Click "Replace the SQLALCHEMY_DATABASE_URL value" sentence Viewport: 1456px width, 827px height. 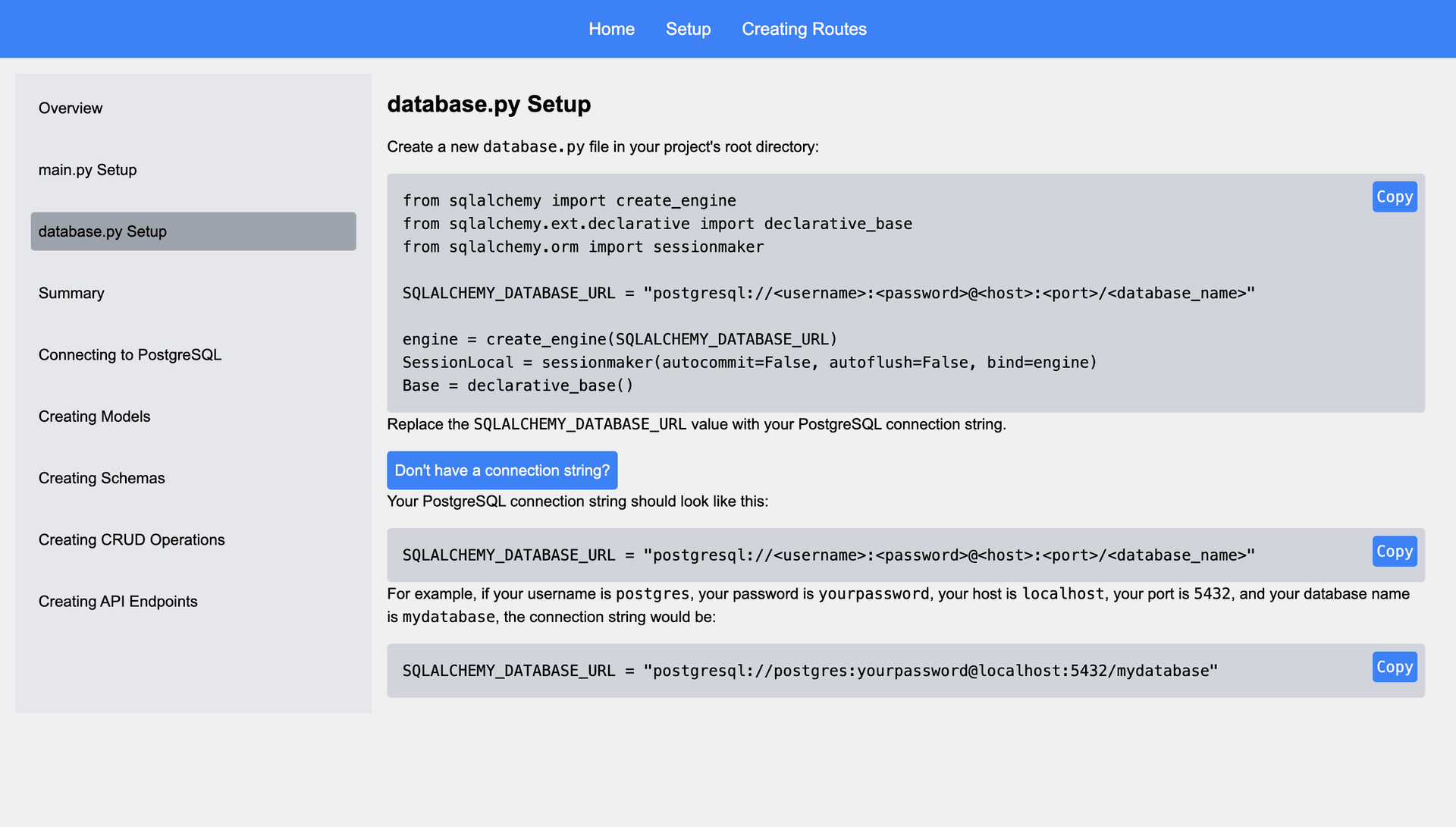pyautogui.click(x=696, y=424)
